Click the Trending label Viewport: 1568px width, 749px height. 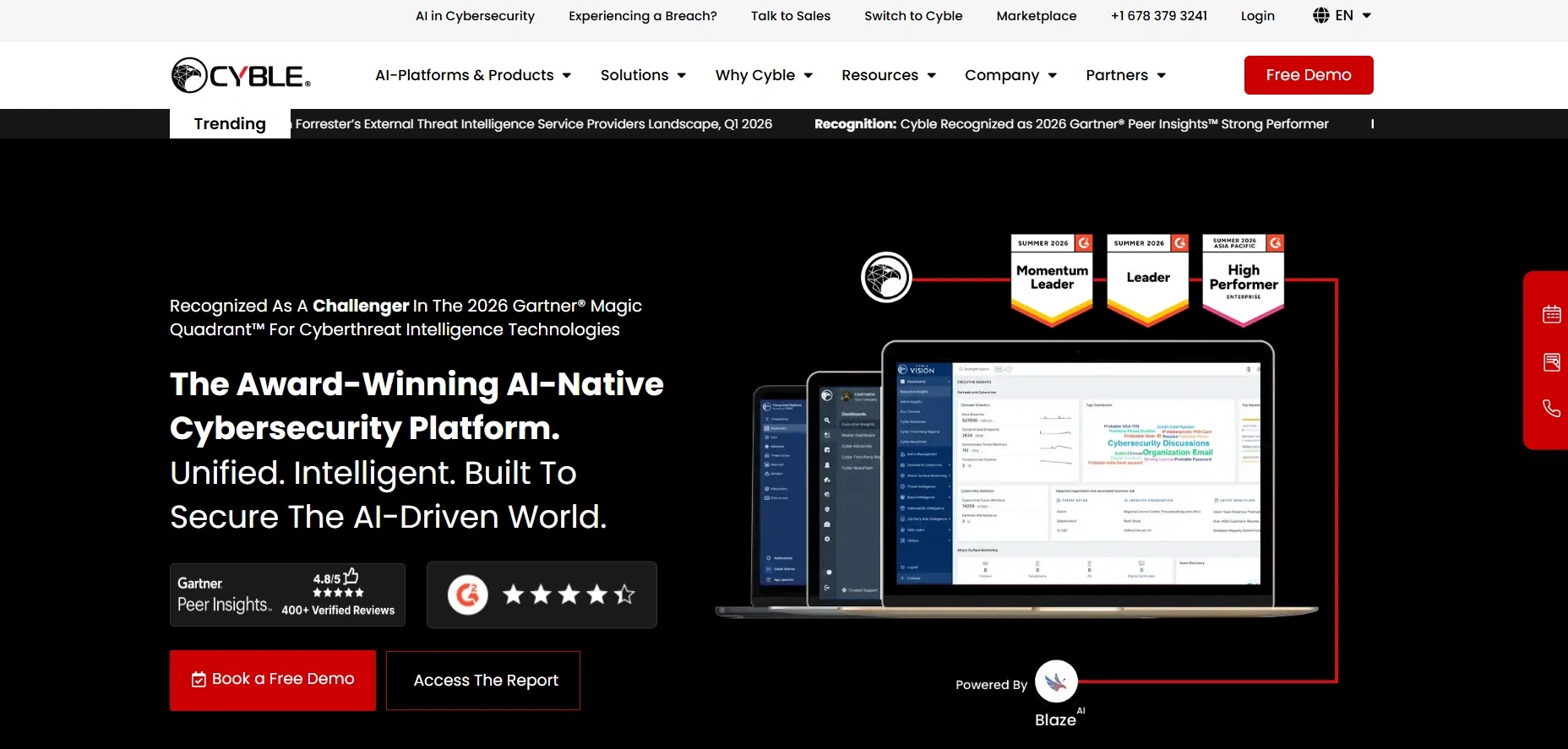pyautogui.click(x=230, y=124)
